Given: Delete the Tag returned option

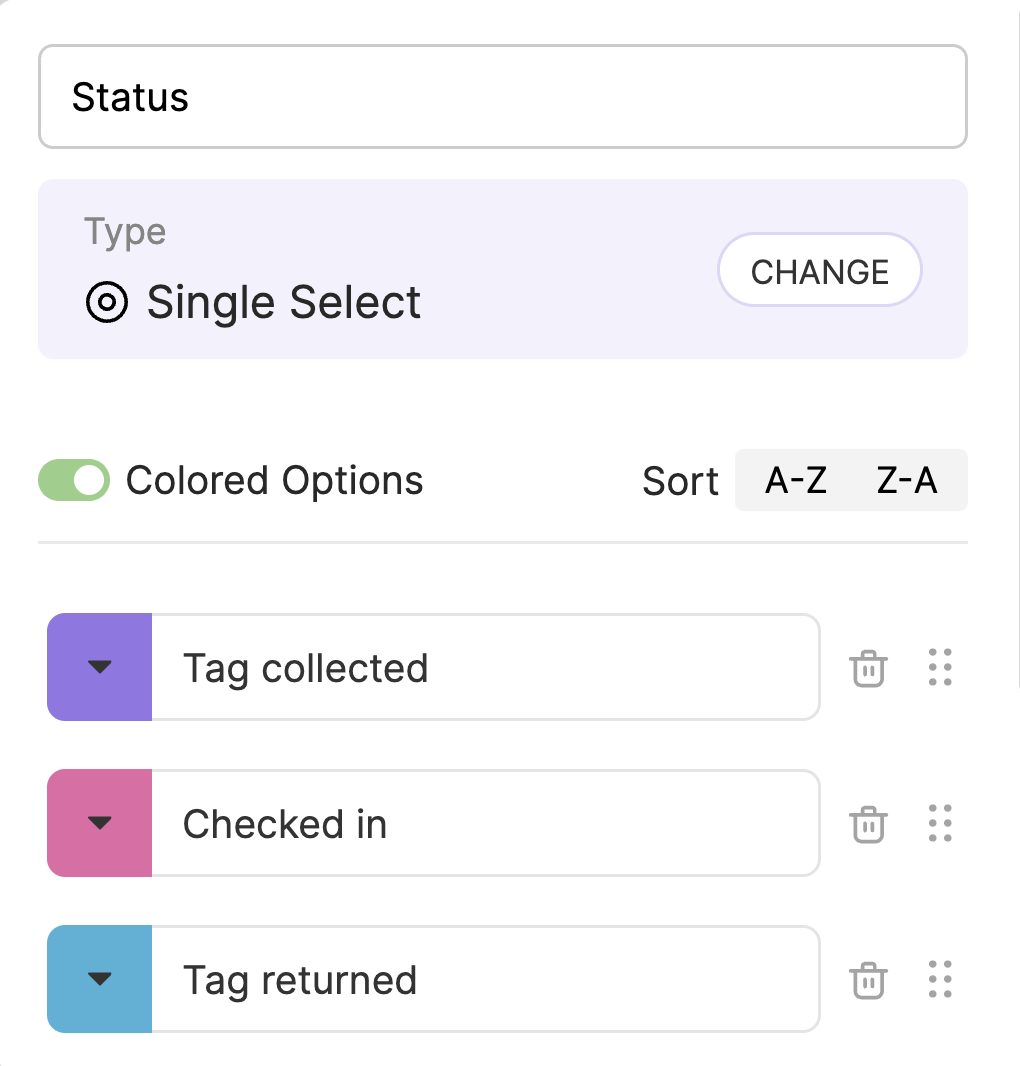Looking at the screenshot, I should (x=868, y=980).
